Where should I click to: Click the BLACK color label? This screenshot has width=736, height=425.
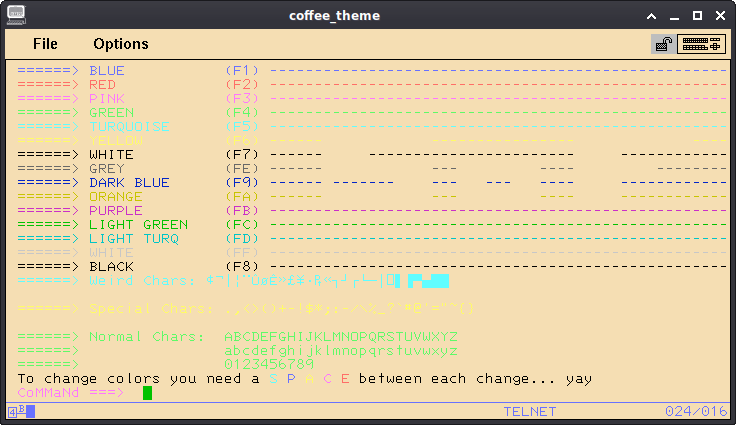(x=112, y=267)
